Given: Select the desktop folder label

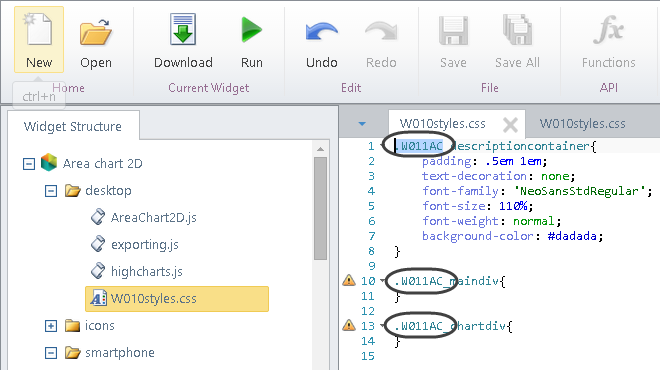Looking at the screenshot, I should (108, 191).
